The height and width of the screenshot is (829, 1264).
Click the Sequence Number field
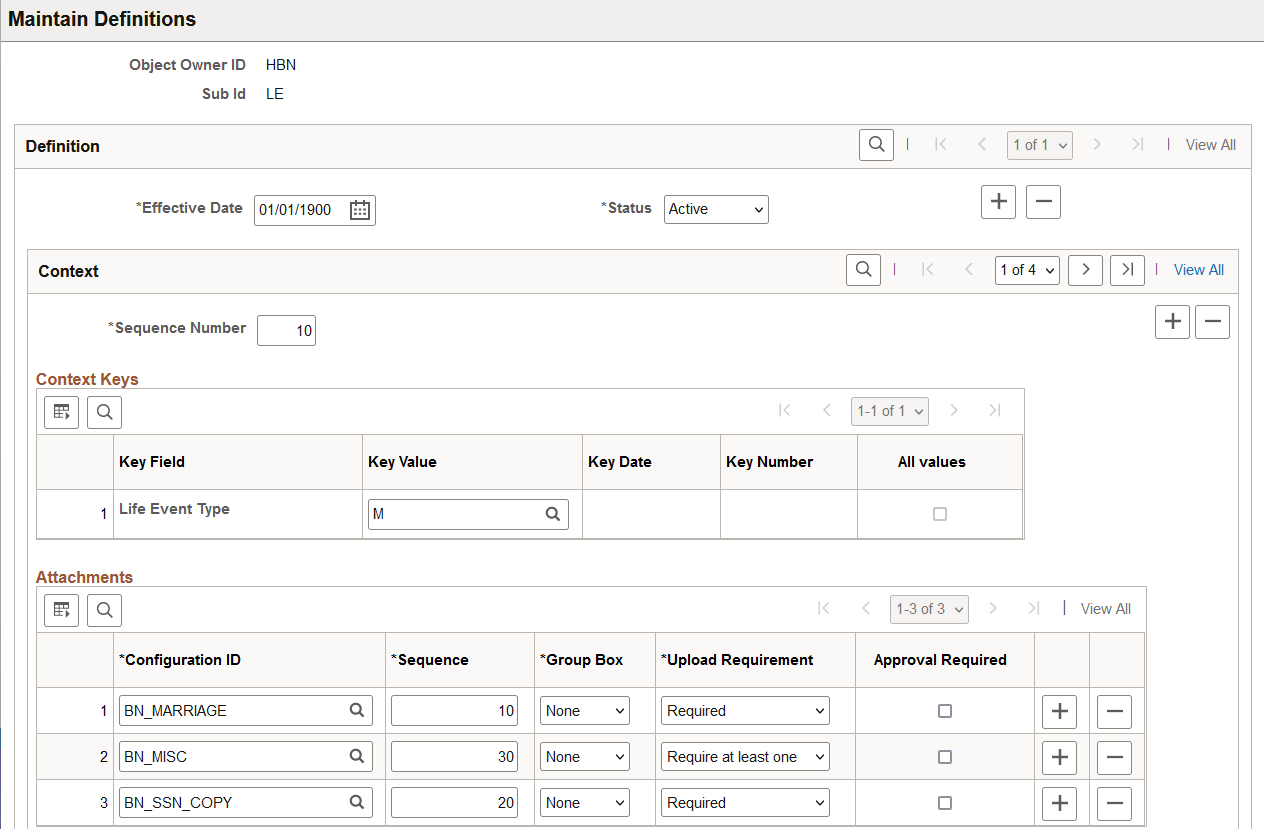(286, 330)
